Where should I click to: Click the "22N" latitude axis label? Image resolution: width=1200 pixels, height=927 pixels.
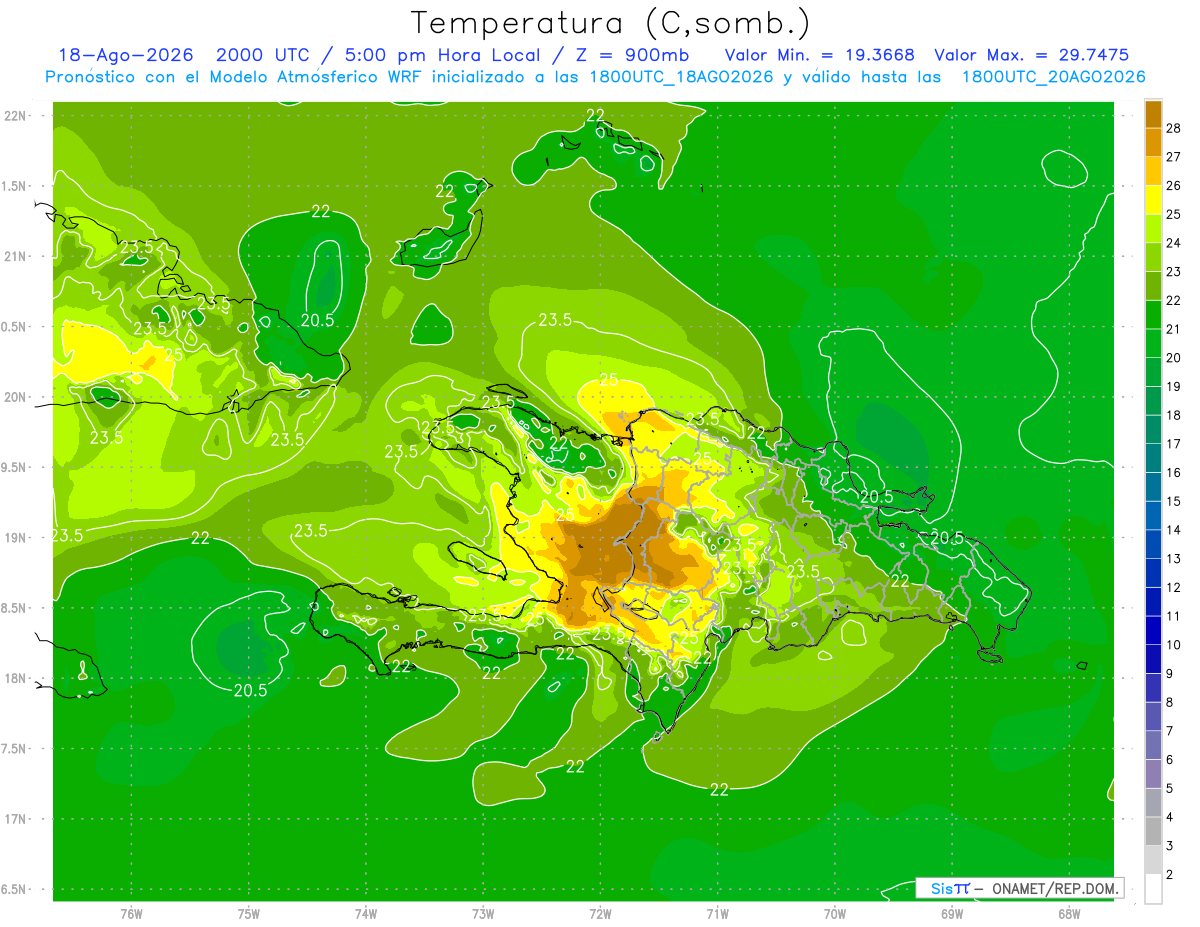[x=14, y=116]
